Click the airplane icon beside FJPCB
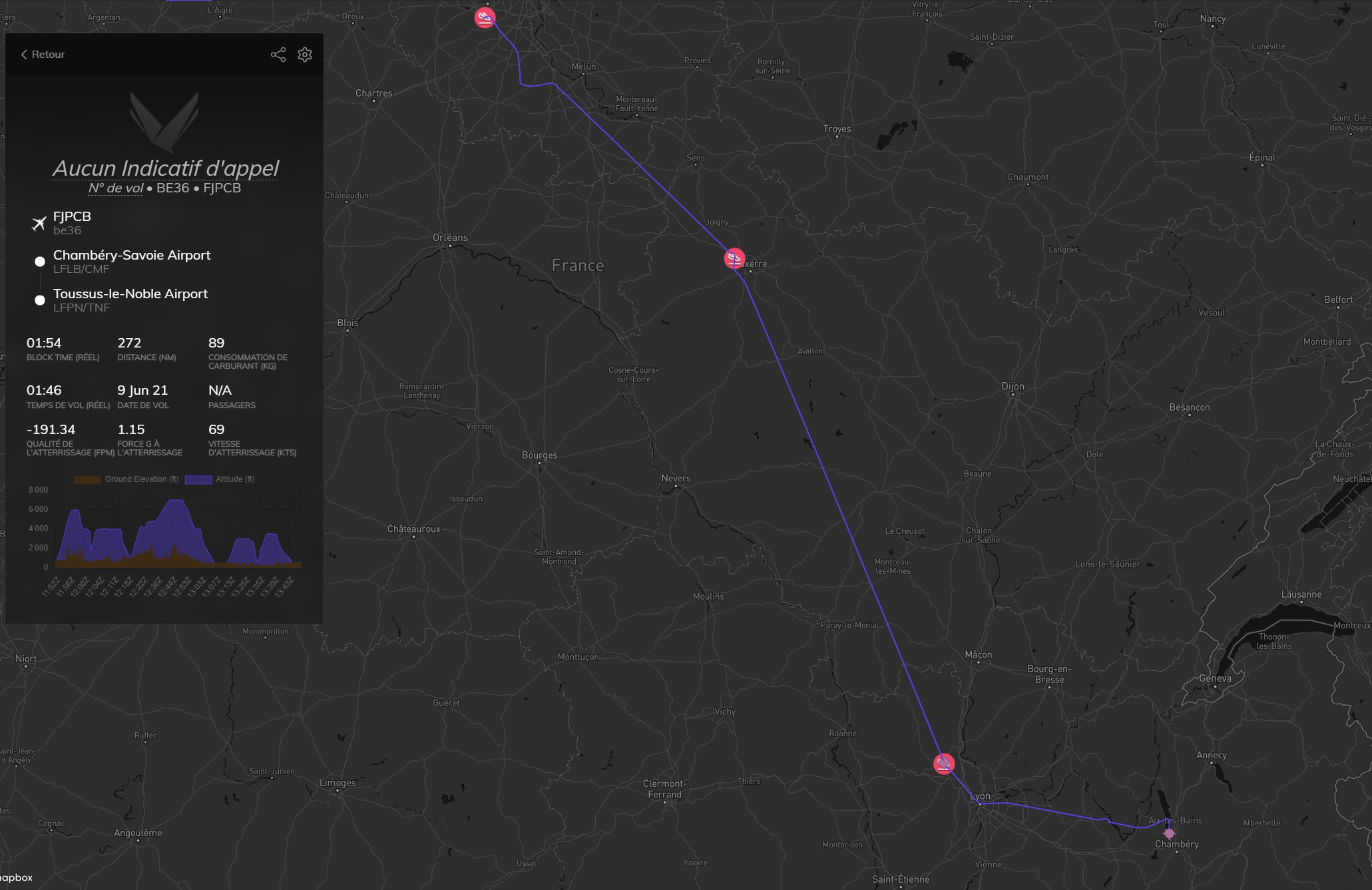The image size is (1372, 890). coord(39,223)
